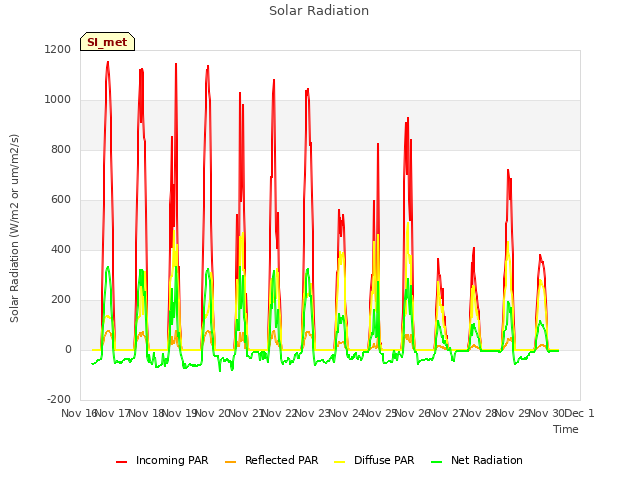Select the Net Radiation legend label
Image resolution: width=640 pixels, height=480 pixels.
(487, 460)
